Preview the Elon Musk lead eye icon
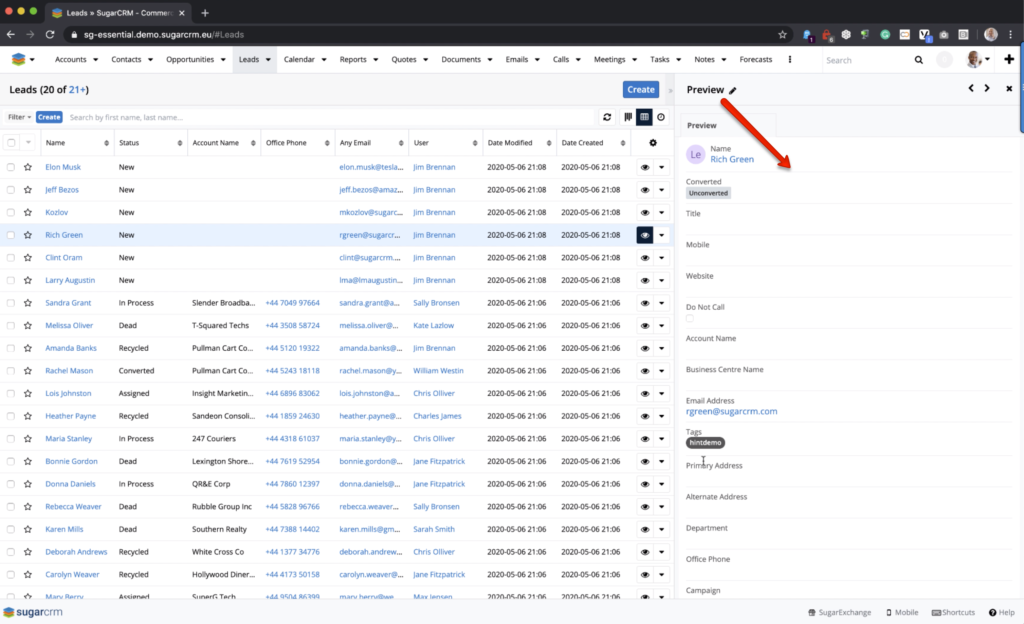The image size is (1024, 624). (x=645, y=167)
